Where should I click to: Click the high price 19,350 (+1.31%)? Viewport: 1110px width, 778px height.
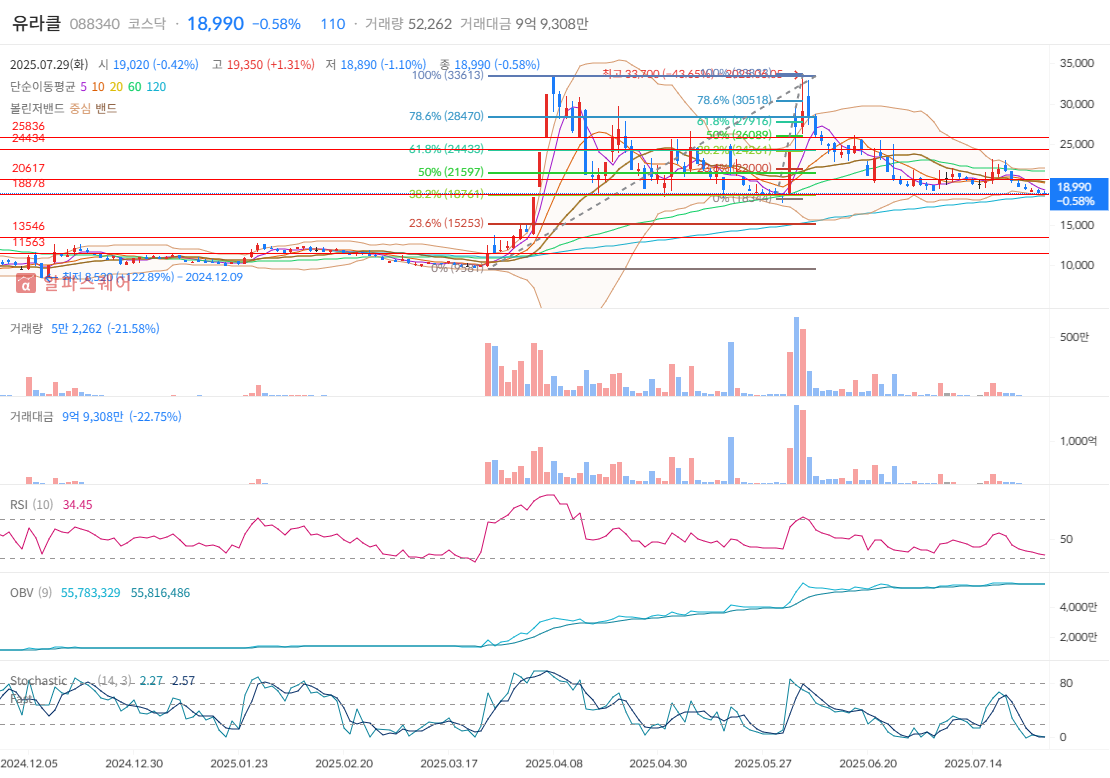pos(270,64)
